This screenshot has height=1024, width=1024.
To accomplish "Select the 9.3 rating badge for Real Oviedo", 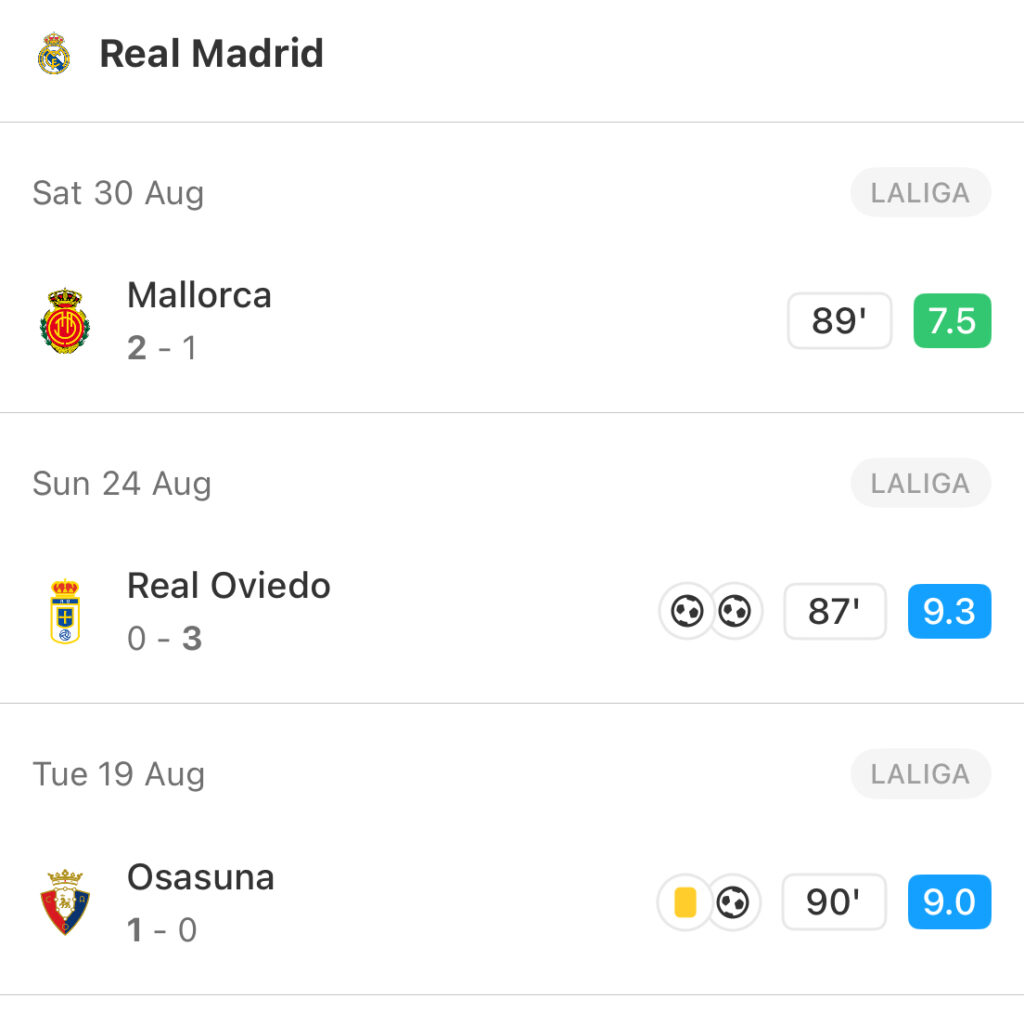I will pyautogui.click(x=950, y=611).
